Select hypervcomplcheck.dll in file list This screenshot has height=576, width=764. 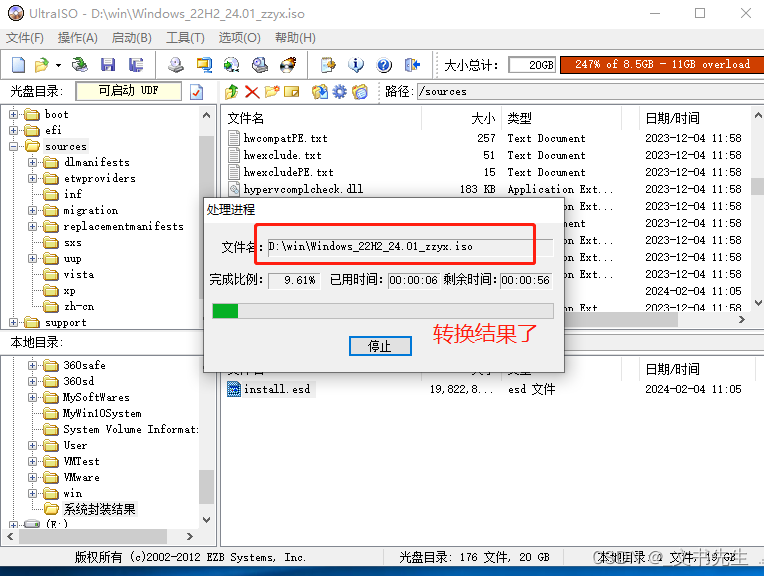coord(303,189)
